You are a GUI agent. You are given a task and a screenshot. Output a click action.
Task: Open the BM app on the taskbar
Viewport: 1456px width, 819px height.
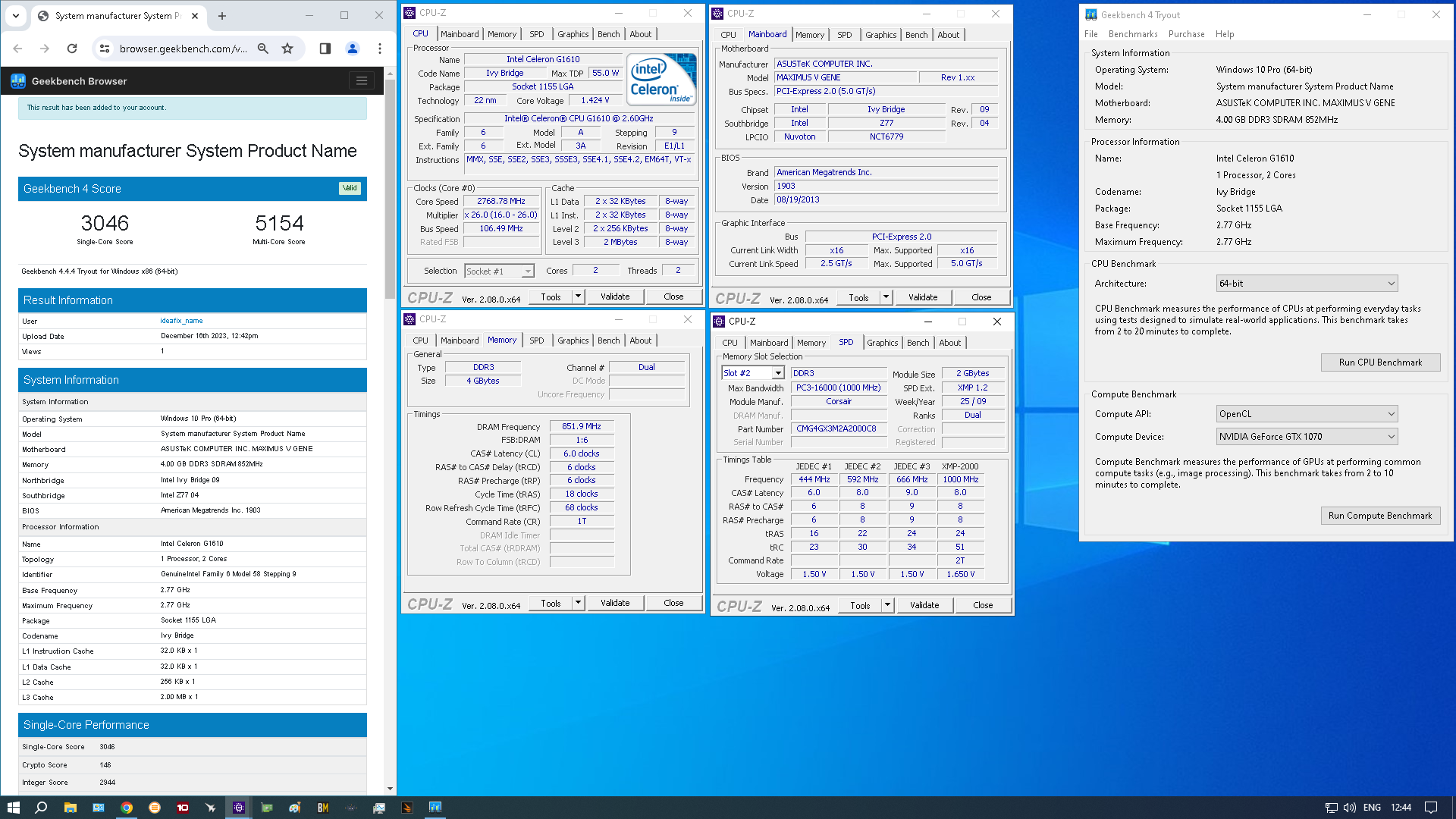click(x=323, y=808)
